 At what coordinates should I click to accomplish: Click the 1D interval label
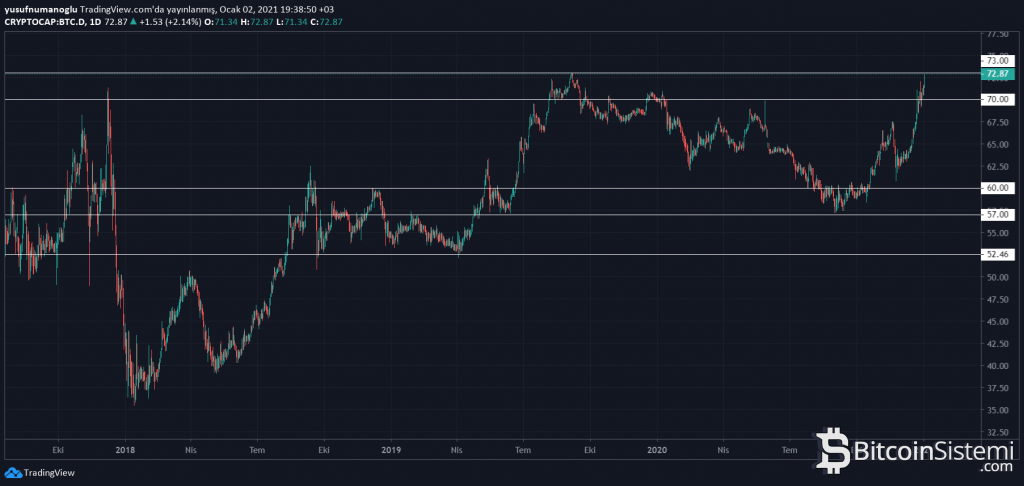tap(97, 20)
